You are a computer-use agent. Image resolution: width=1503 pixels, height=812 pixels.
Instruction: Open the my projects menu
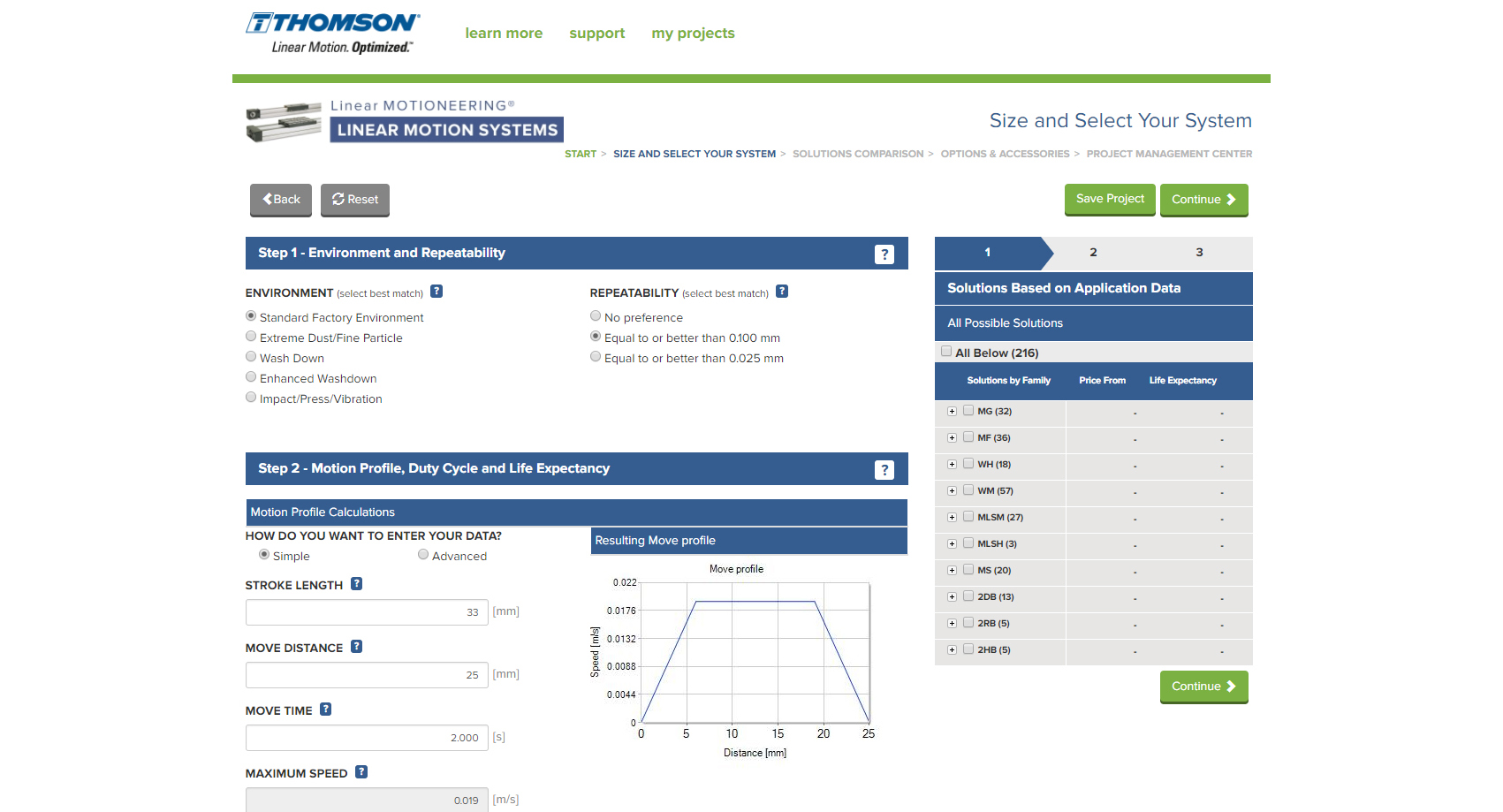coord(693,33)
